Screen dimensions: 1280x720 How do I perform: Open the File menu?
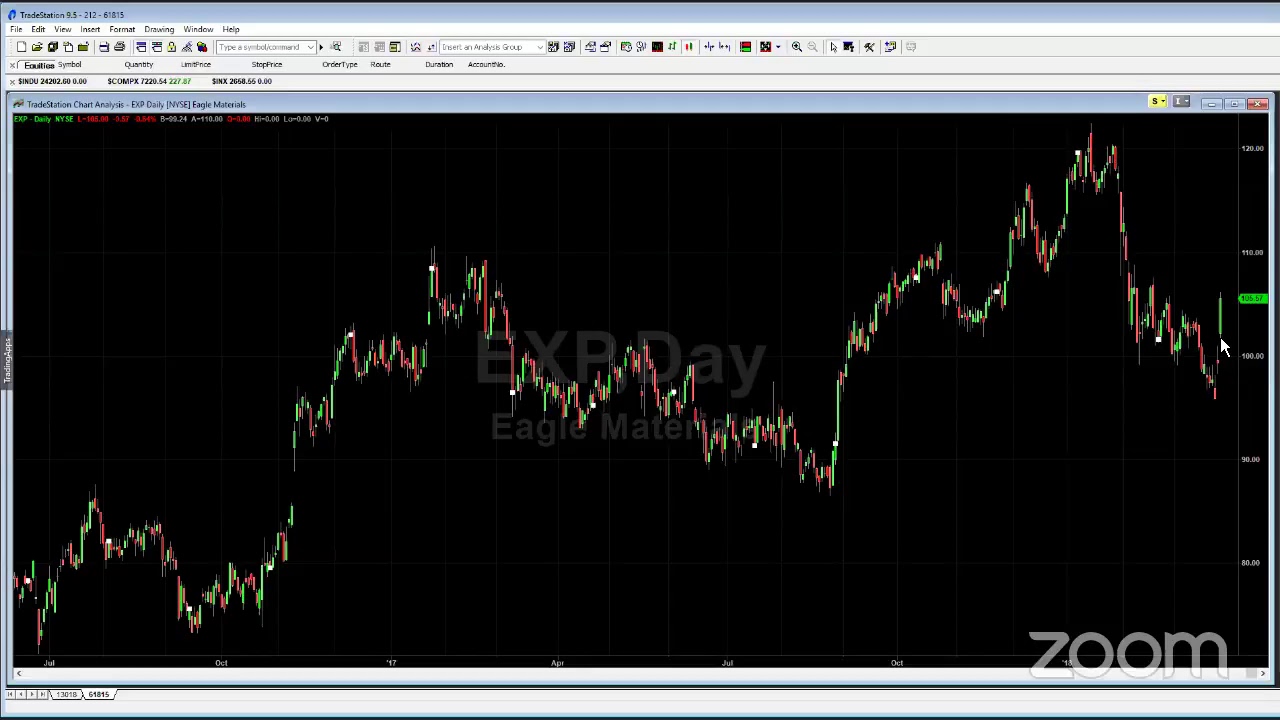click(x=16, y=29)
